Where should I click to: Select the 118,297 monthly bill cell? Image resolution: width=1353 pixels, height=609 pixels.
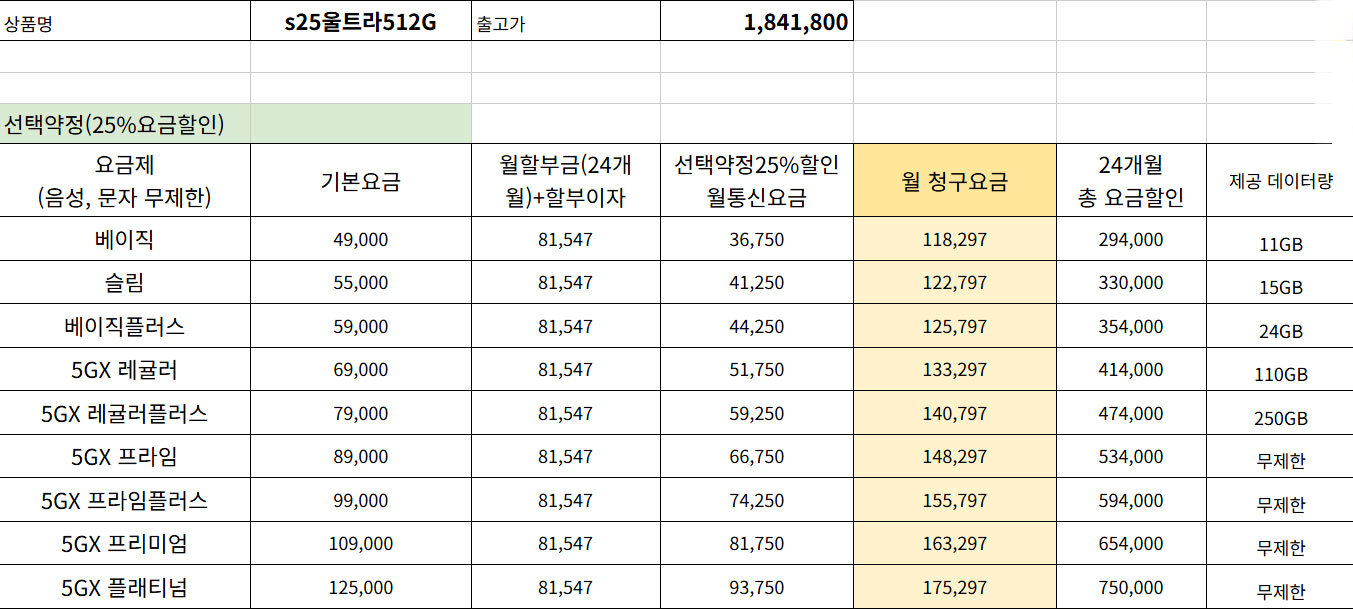[x=954, y=240]
